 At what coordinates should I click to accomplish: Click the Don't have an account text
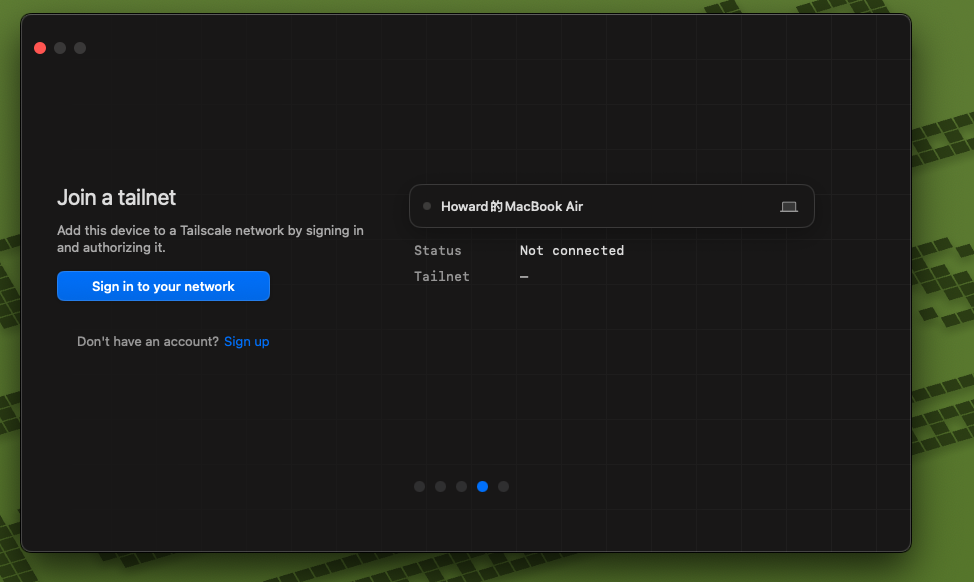[x=148, y=342]
